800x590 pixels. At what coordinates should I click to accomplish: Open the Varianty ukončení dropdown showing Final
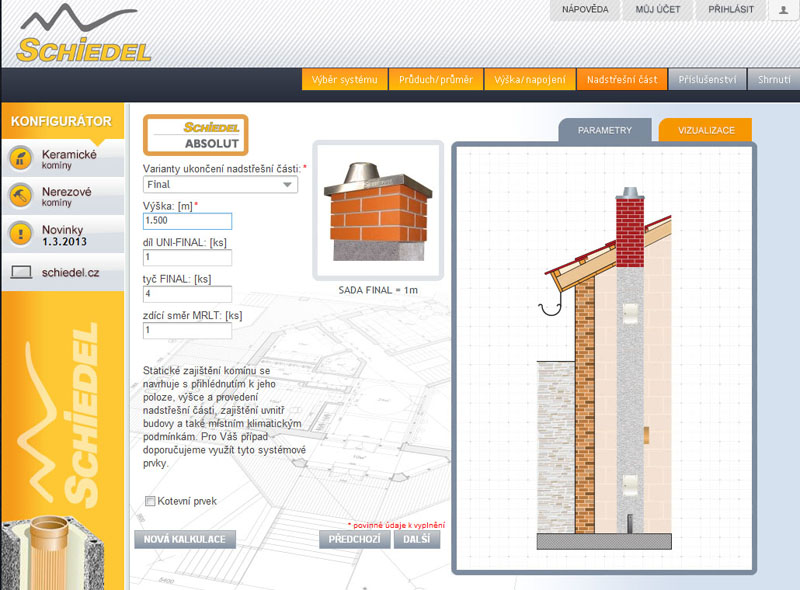(x=220, y=184)
